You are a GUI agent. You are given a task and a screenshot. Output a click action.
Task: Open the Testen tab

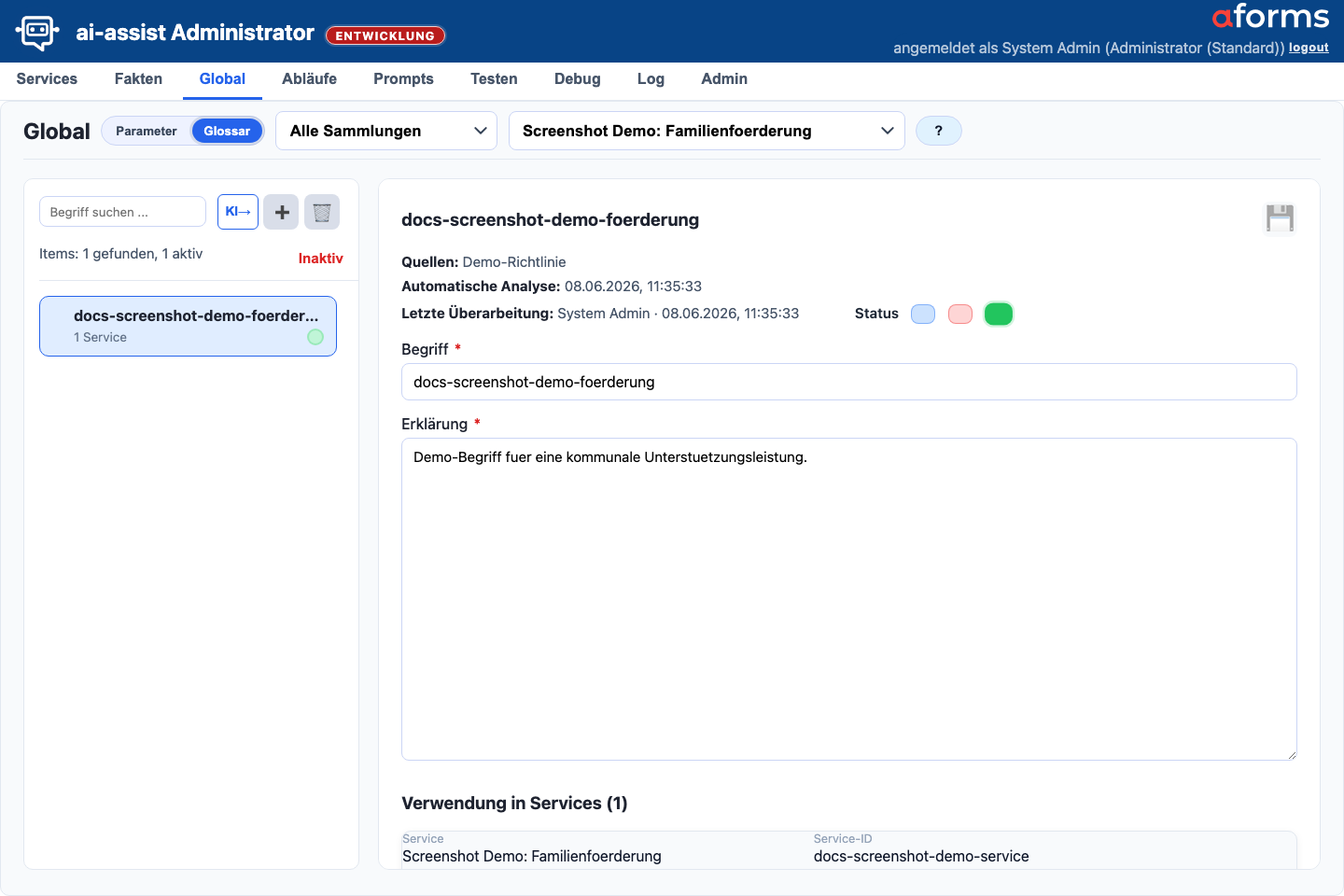pos(494,79)
